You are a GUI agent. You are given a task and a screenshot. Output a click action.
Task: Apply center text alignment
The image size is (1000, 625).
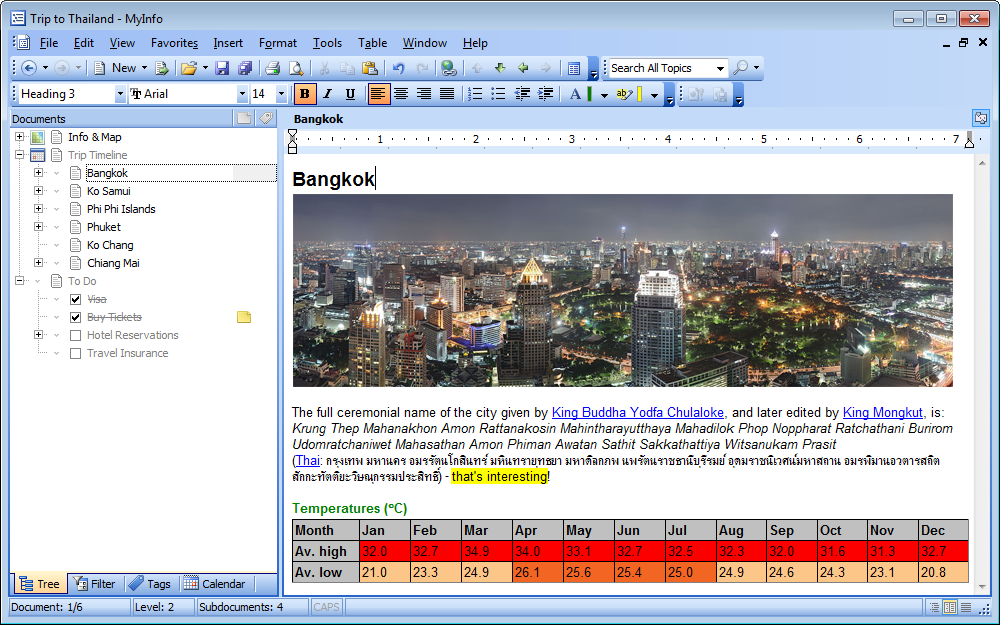(x=401, y=94)
